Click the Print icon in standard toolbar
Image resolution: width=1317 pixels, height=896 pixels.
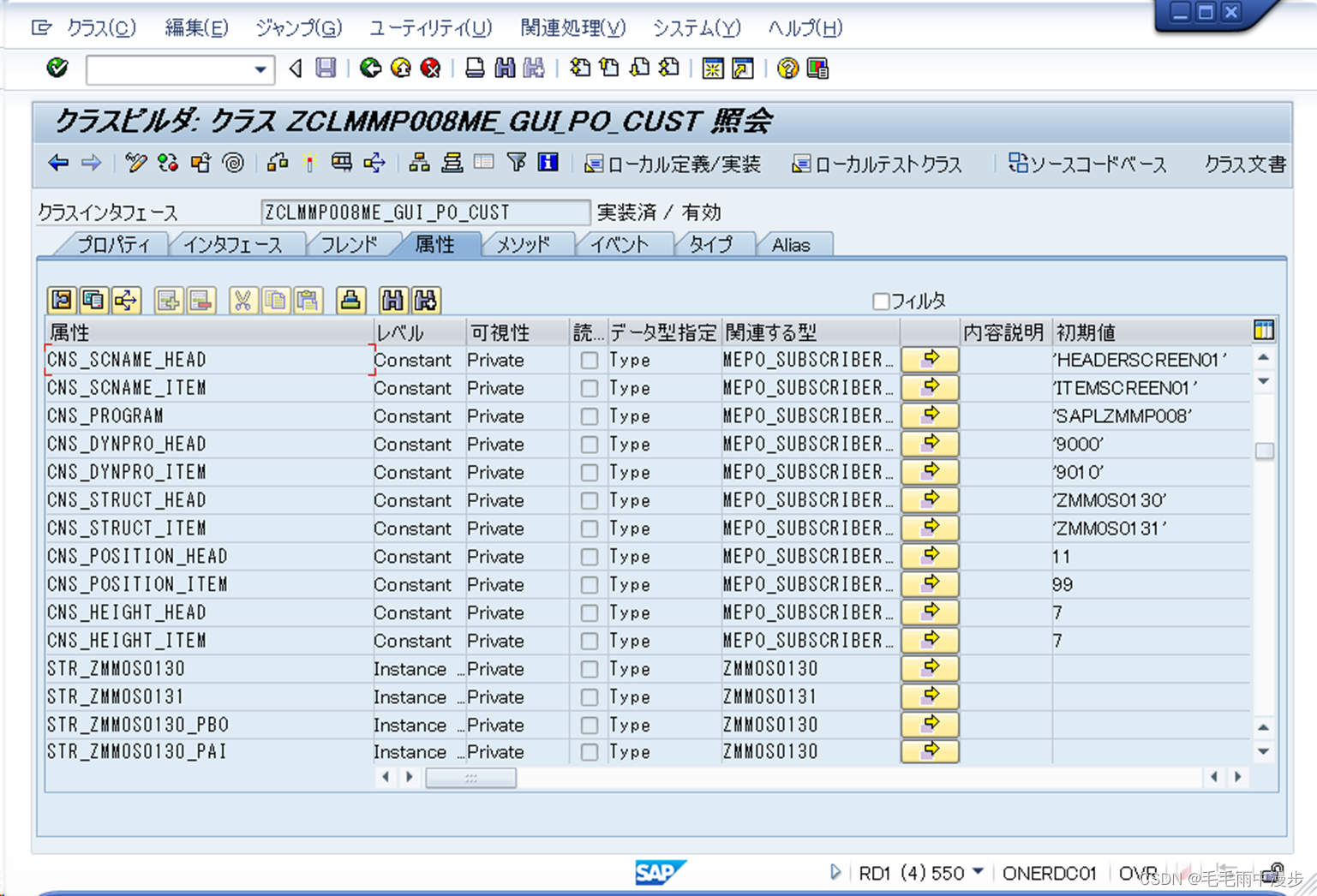click(x=474, y=68)
